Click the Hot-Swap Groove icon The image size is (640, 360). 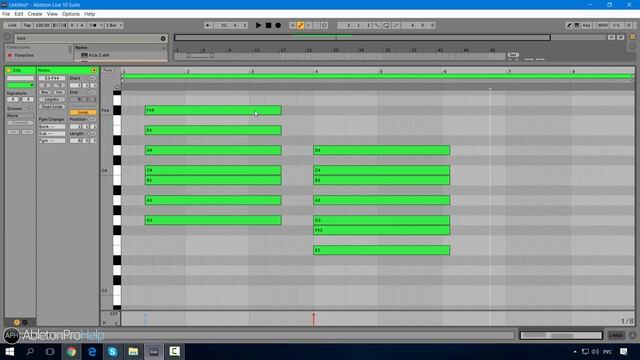tap(30, 109)
